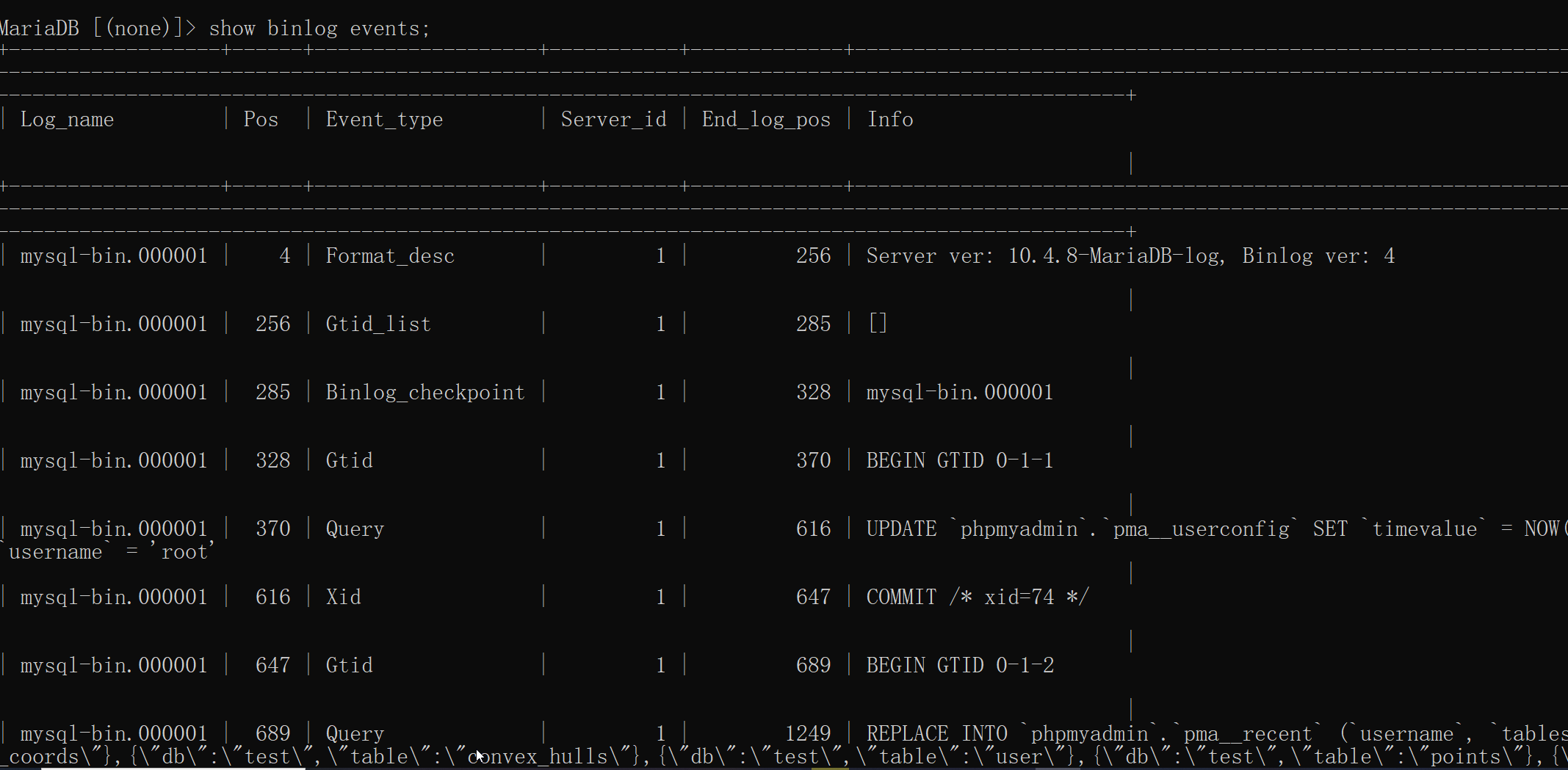Image resolution: width=1568 pixels, height=770 pixels.
Task: Click the Binlog_checkpoint event row
Action: (424, 391)
